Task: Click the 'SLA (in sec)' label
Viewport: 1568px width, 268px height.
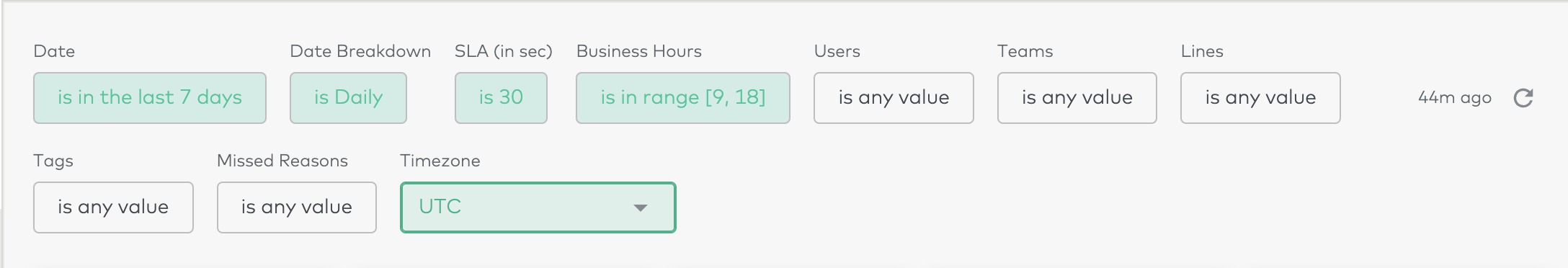Action: (x=503, y=51)
